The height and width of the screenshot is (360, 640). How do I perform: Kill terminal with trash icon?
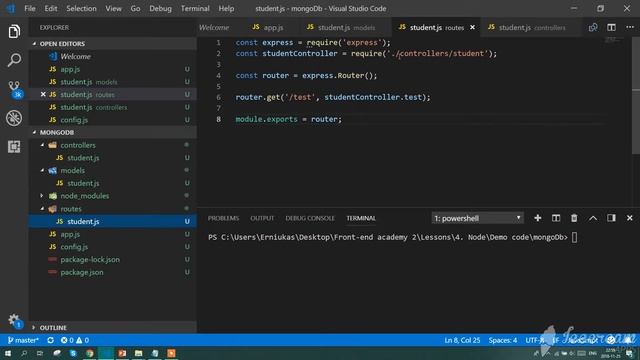pos(574,218)
